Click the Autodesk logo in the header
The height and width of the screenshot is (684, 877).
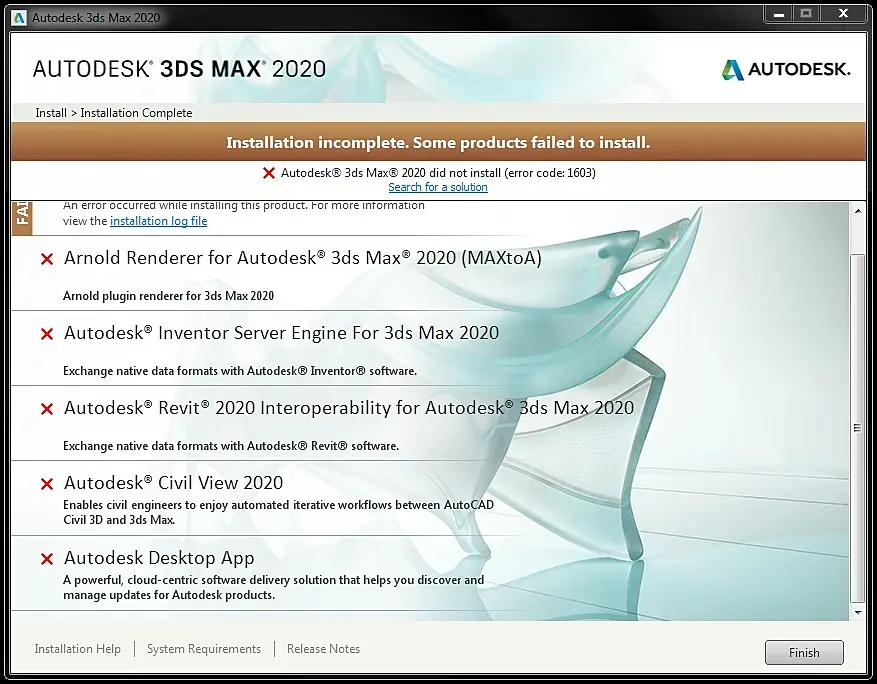[x=786, y=69]
